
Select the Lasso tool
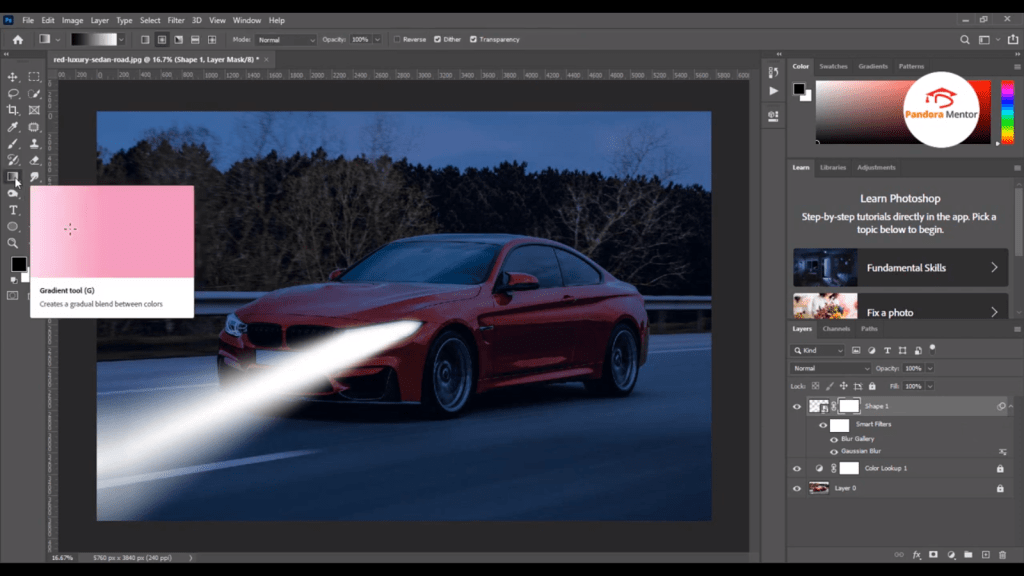pyautogui.click(x=13, y=93)
